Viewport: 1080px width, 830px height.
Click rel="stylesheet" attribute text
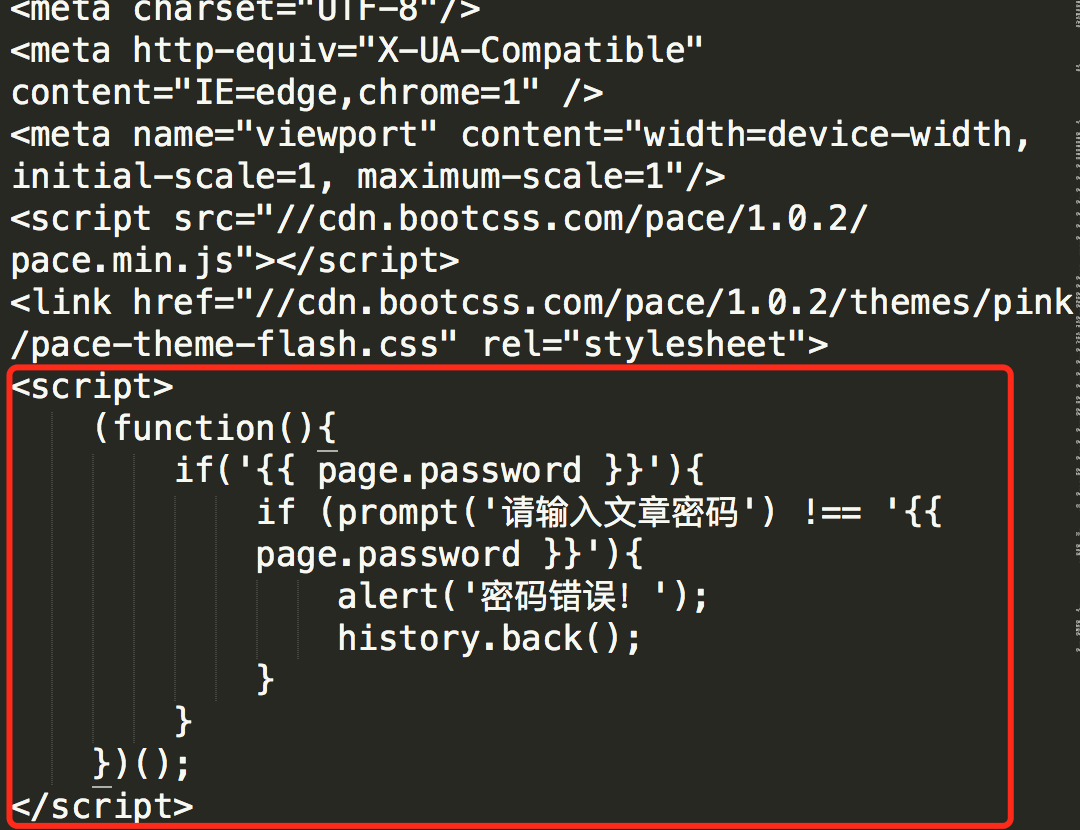(655, 345)
